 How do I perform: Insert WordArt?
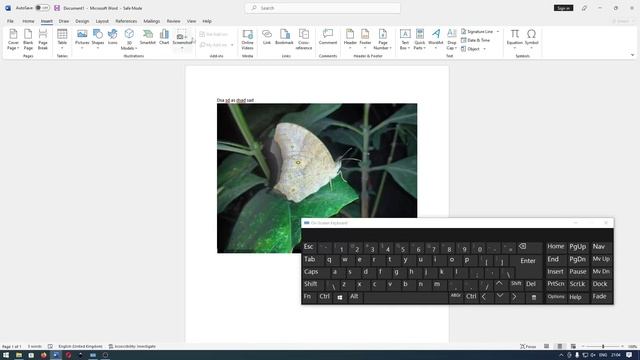tap(436, 40)
